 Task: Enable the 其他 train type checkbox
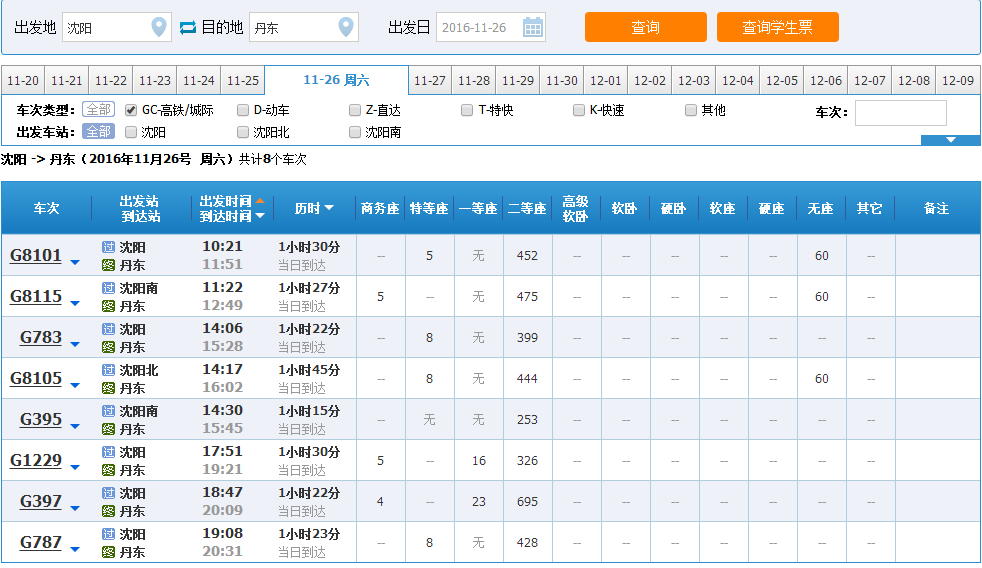(690, 110)
